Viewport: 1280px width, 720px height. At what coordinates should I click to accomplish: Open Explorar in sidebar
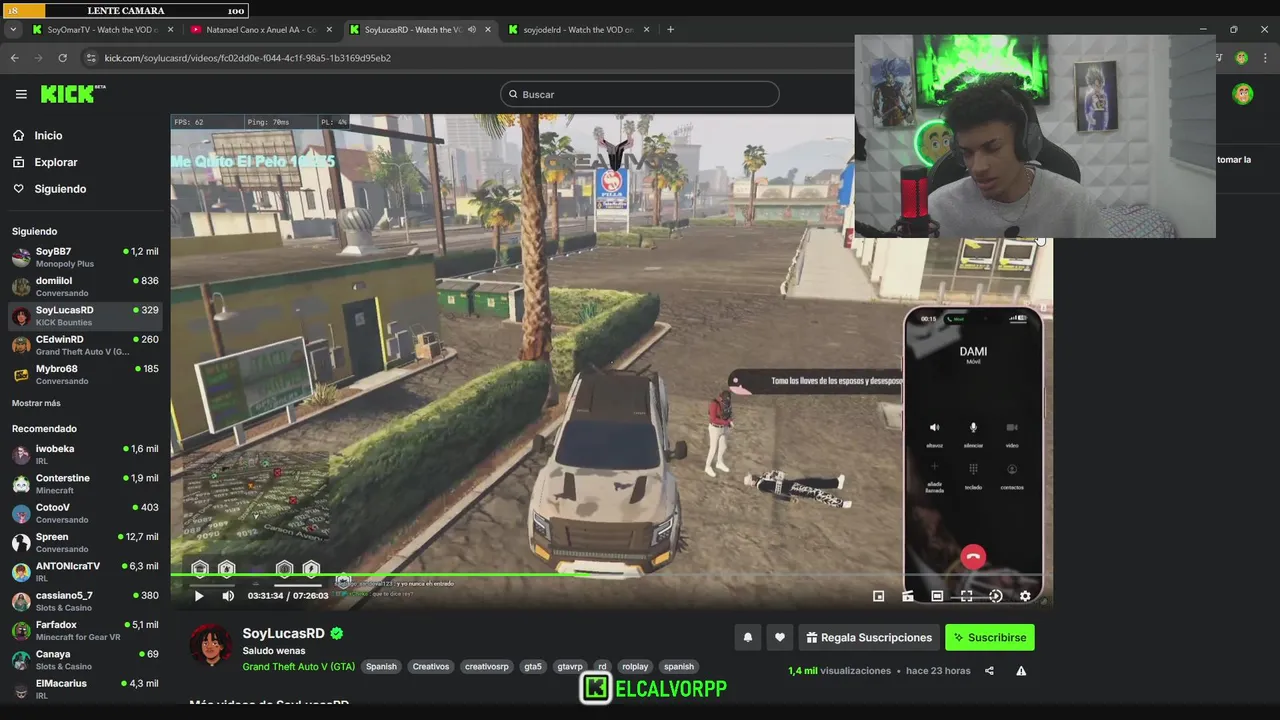pos(55,162)
